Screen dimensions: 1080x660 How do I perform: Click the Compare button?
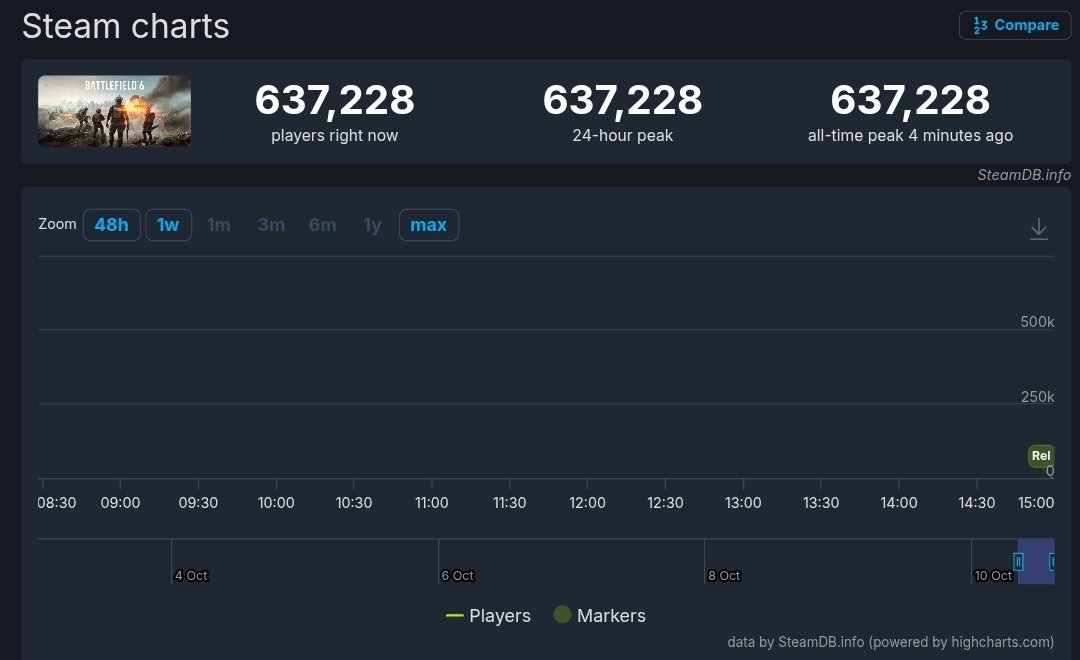coord(1015,25)
